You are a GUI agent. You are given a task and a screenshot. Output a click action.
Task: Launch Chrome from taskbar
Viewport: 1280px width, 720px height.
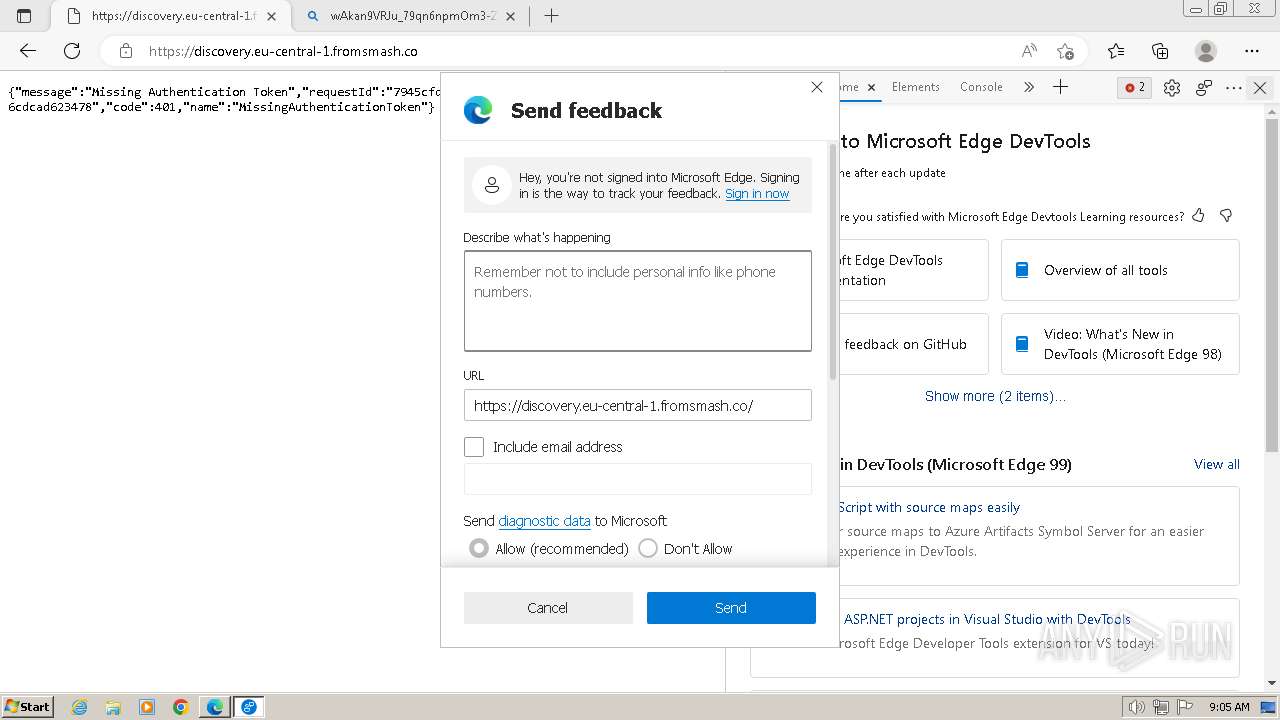coord(181,707)
